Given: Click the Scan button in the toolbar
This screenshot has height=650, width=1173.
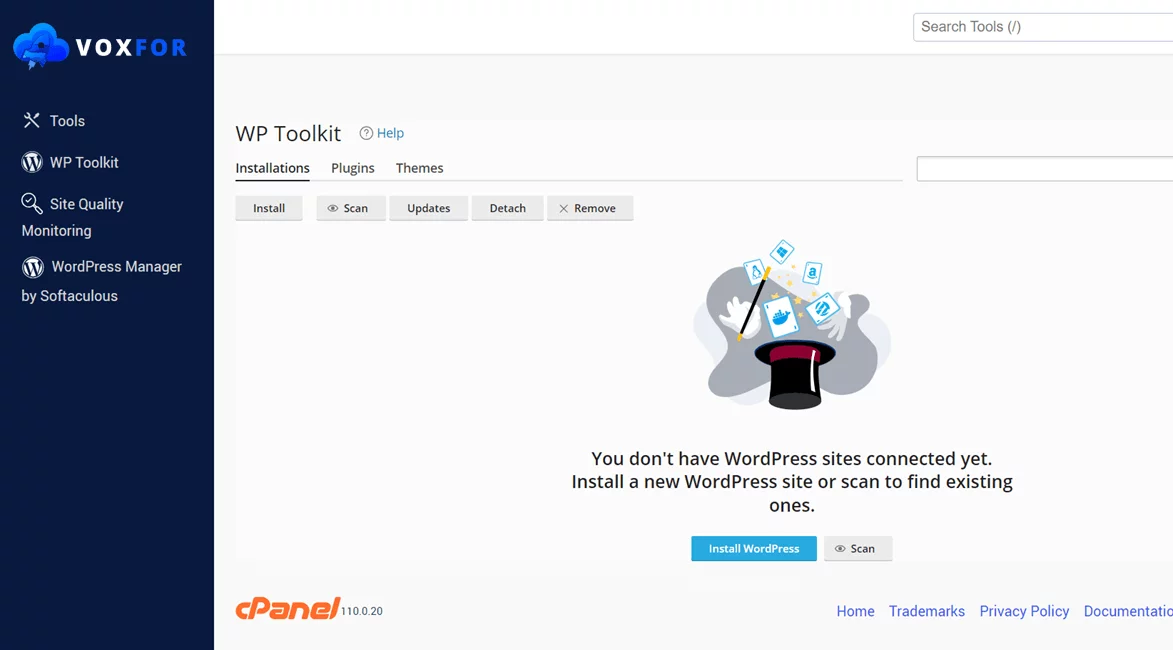Looking at the screenshot, I should point(351,209).
